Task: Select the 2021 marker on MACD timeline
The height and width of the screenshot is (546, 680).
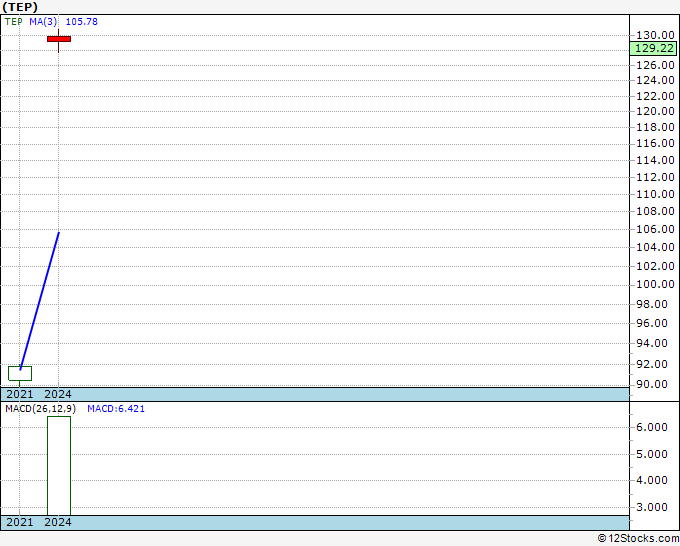Action: tap(20, 522)
